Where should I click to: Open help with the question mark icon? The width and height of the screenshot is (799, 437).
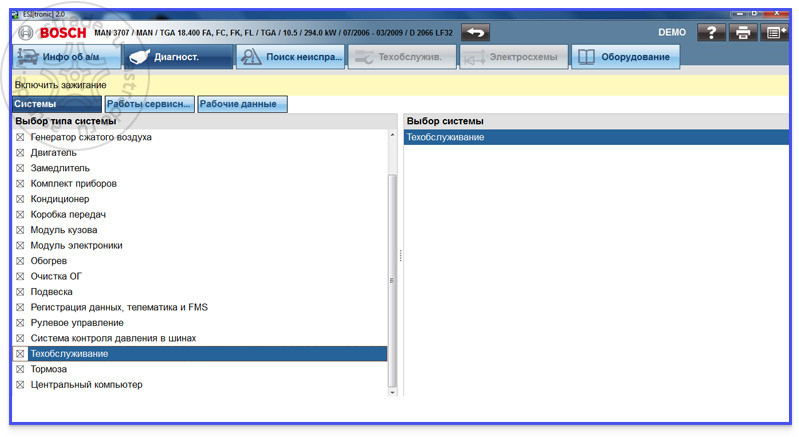[x=711, y=33]
